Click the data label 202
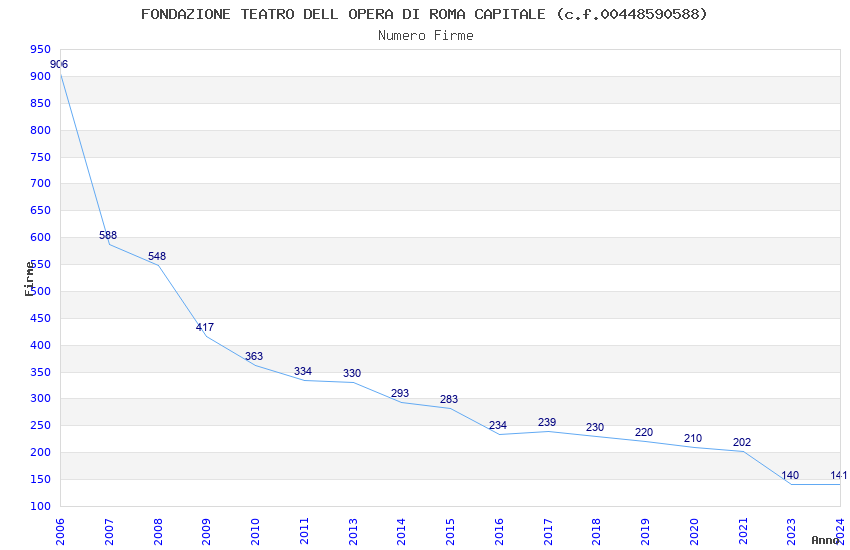Viewport: 850px width, 550px height. pos(742,443)
